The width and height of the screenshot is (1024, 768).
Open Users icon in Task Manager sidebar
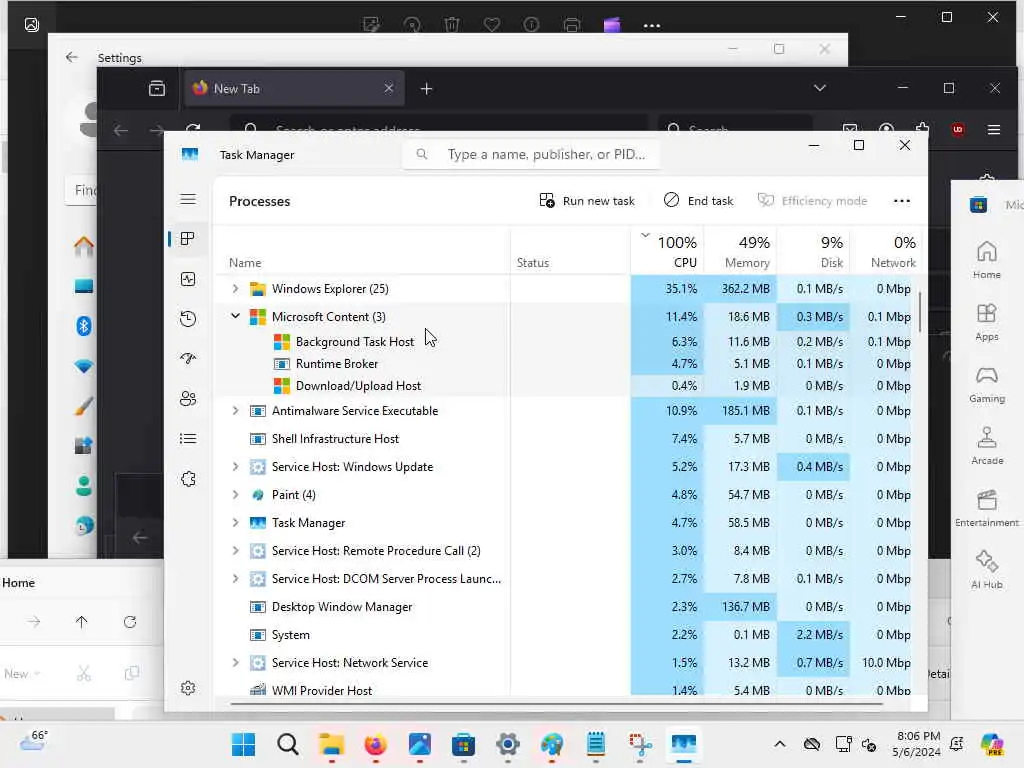[188, 398]
